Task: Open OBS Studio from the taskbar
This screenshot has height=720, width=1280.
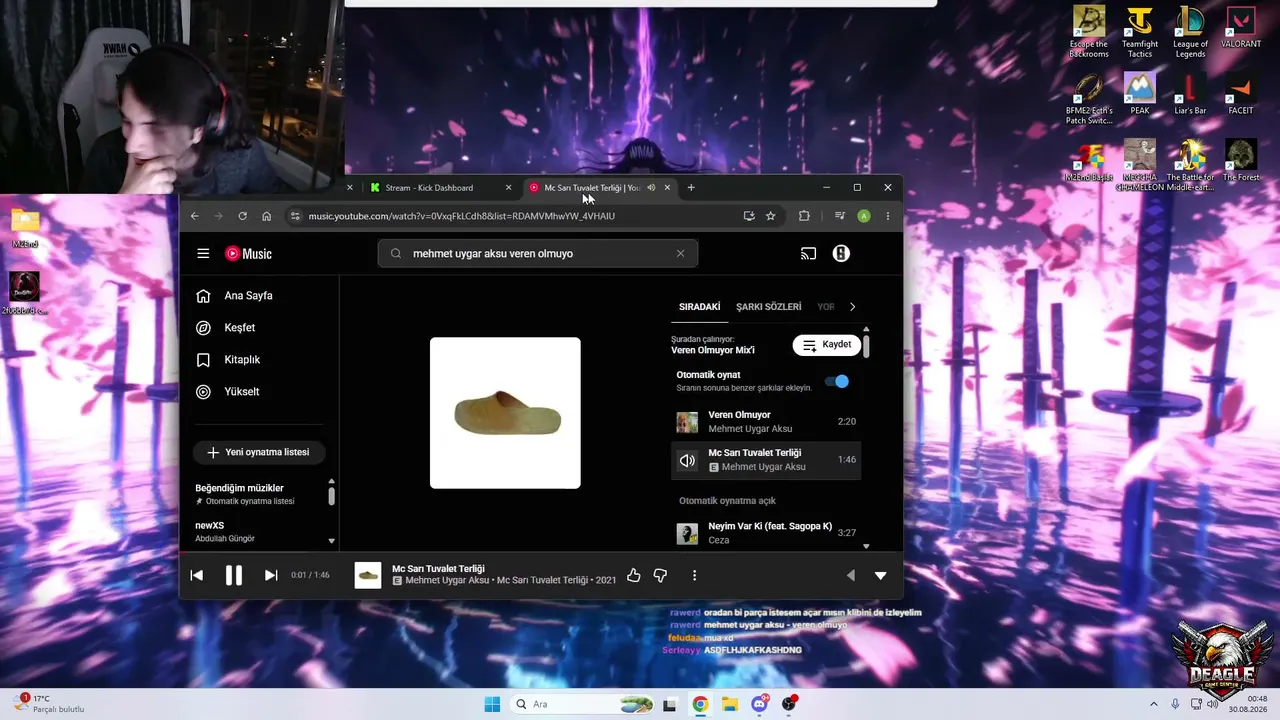Action: [790, 704]
